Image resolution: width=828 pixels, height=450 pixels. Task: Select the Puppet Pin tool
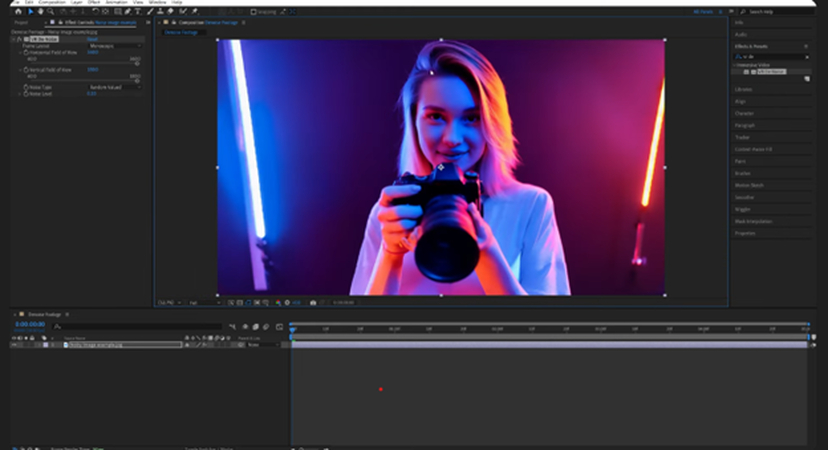[x=195, y=11]
